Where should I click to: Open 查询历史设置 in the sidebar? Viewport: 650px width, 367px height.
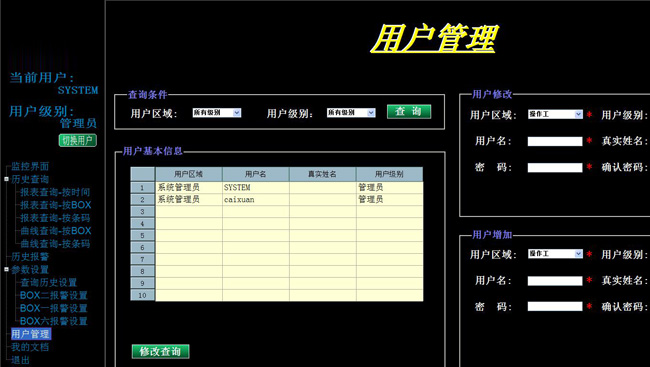point(49,282)
